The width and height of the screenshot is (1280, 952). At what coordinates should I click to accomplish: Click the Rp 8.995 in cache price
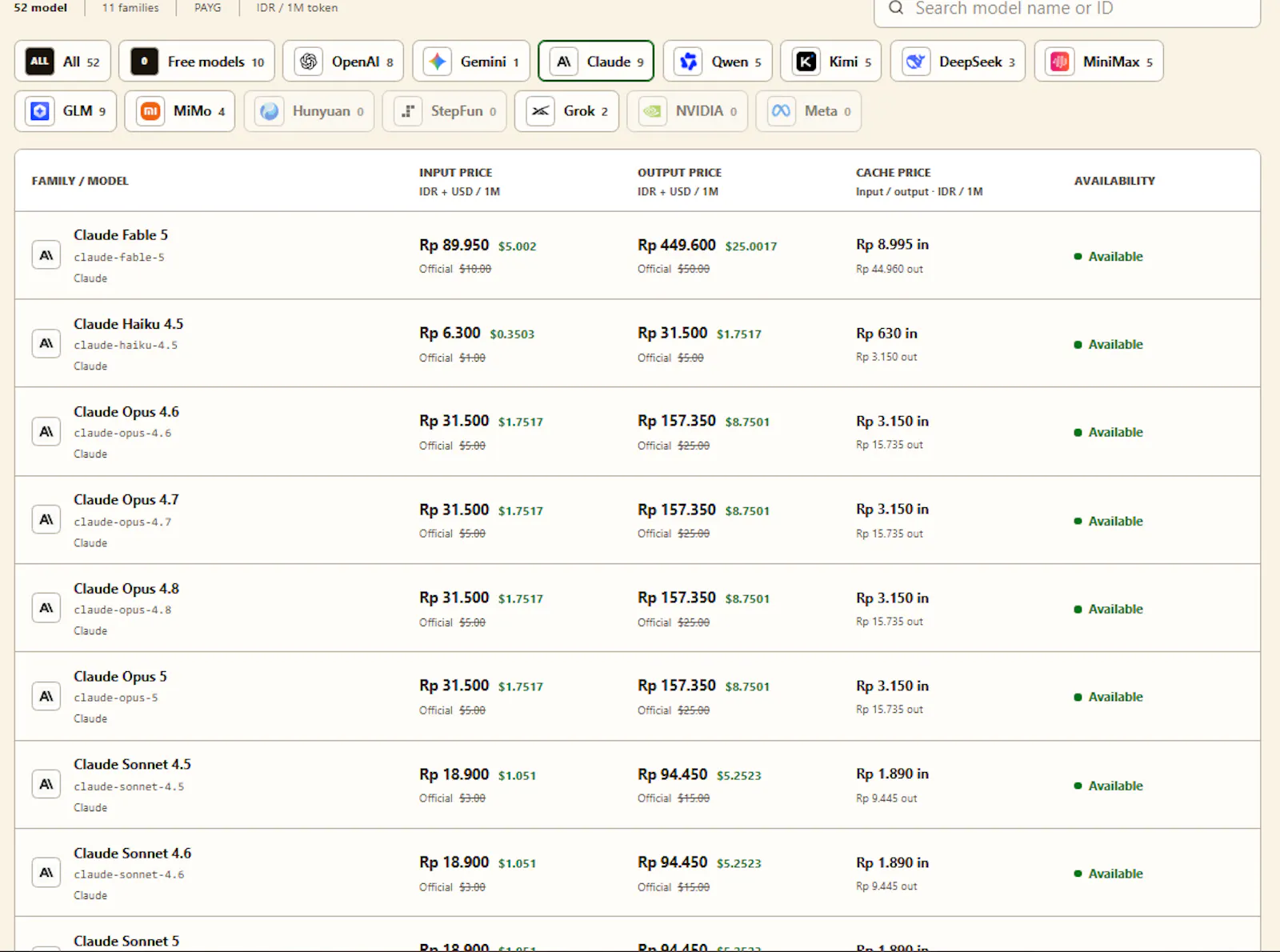pyautogui.click(x=892, y=244)
